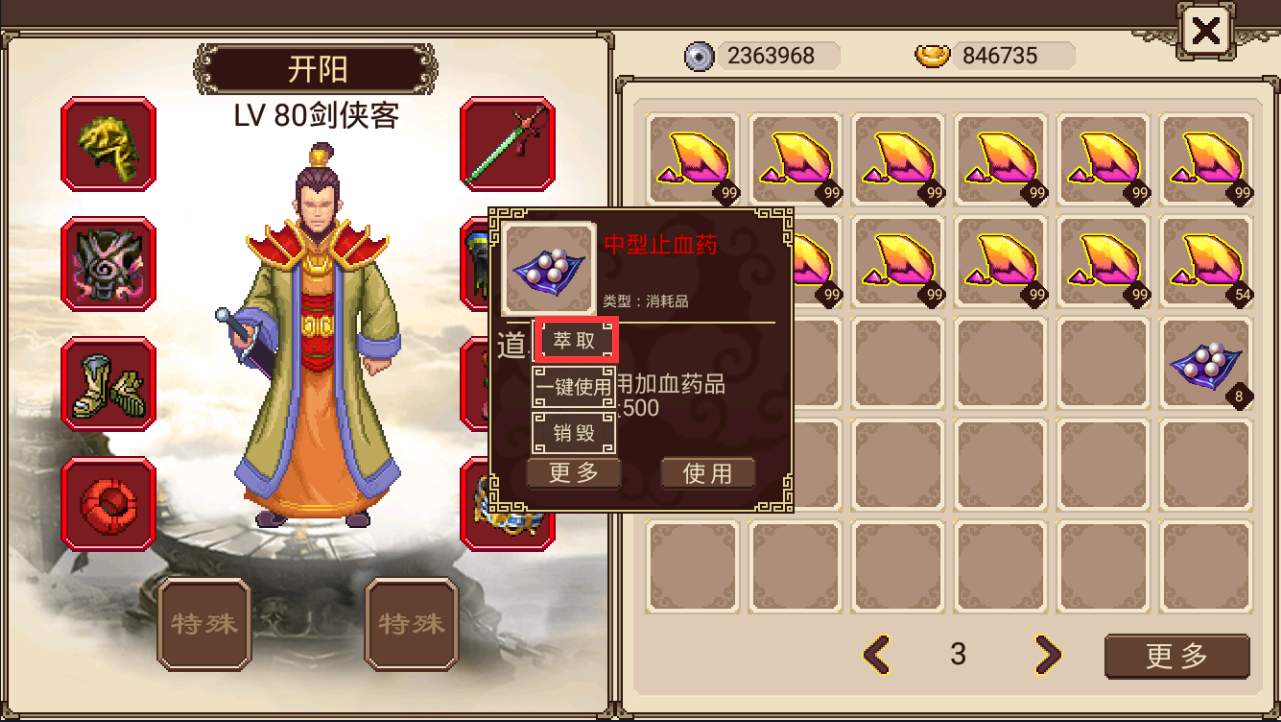Choose 萃取 from the item popup menu

point(574,340)
